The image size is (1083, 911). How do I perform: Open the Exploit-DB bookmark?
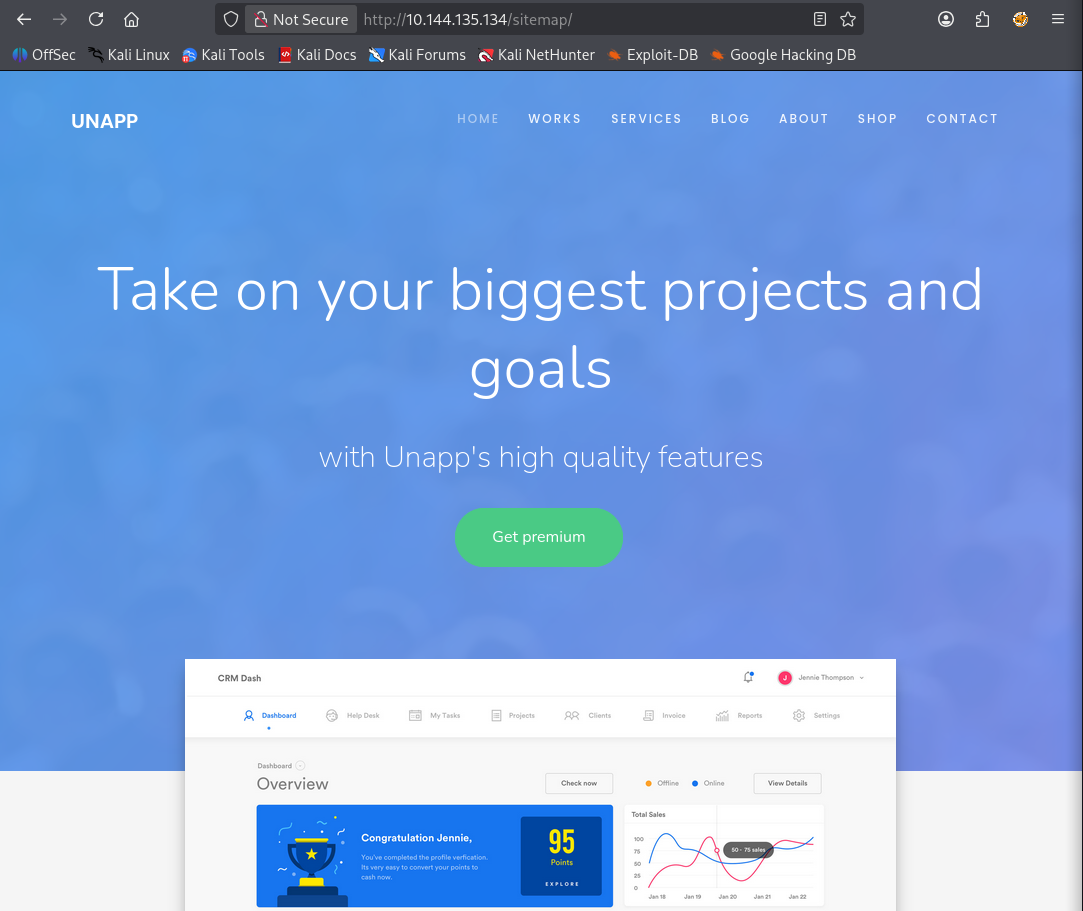point(652,55)
